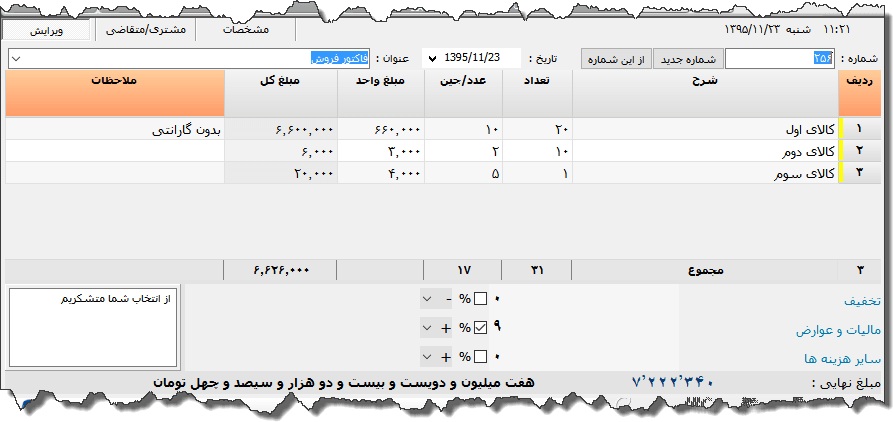Image resolution: width=893 pixels, height=422 pixels.
Task: Open the تاریخ date dropdown
Action: pos(432,58)
